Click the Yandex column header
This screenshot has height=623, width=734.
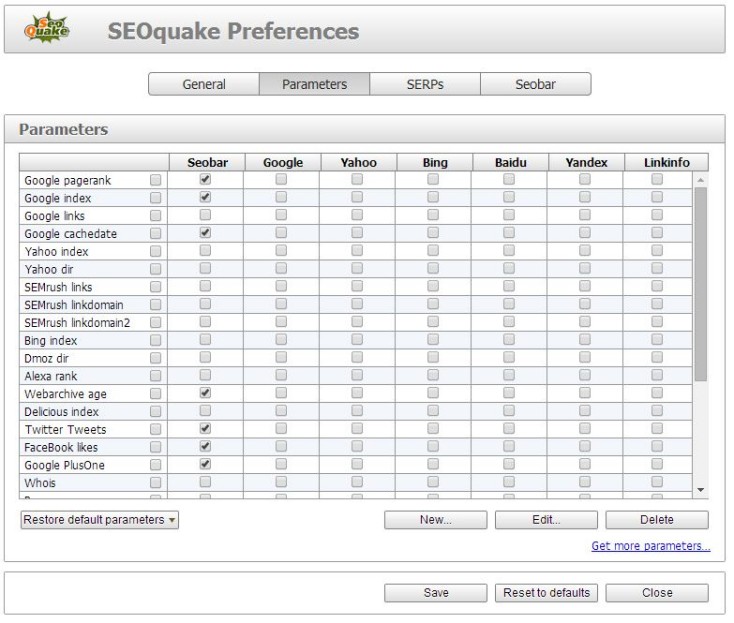(587, 162)
